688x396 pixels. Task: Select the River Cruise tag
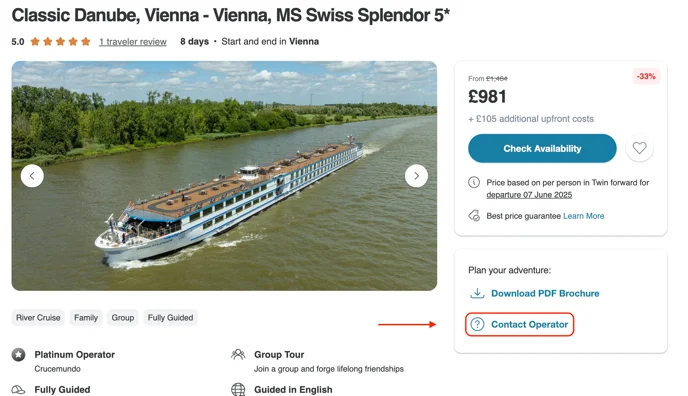click(38, 318)
